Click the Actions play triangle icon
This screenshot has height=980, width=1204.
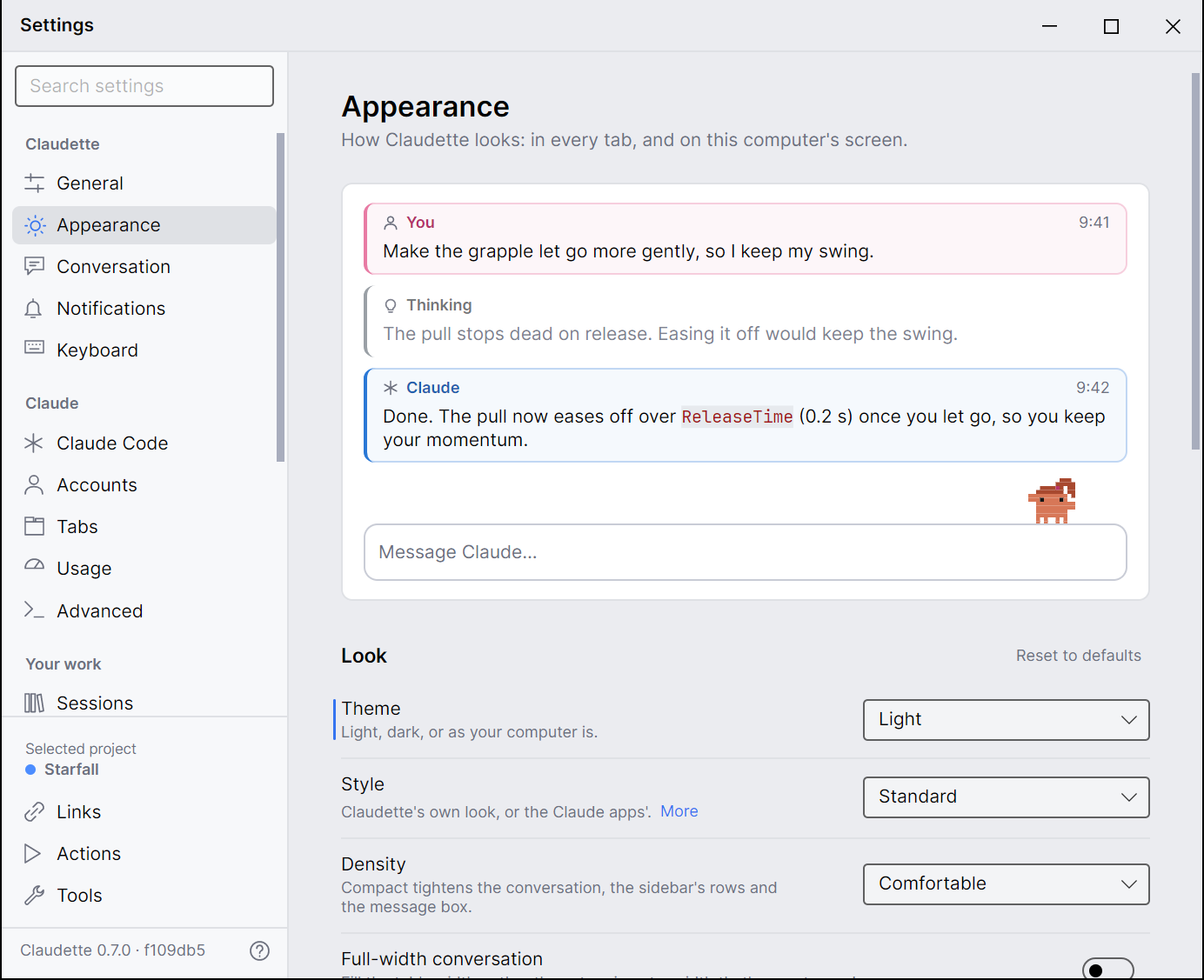coord(34,854)
